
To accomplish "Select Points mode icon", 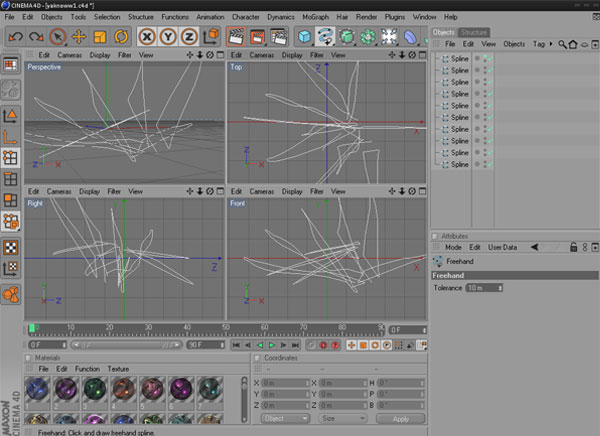I will click(11, 157).
